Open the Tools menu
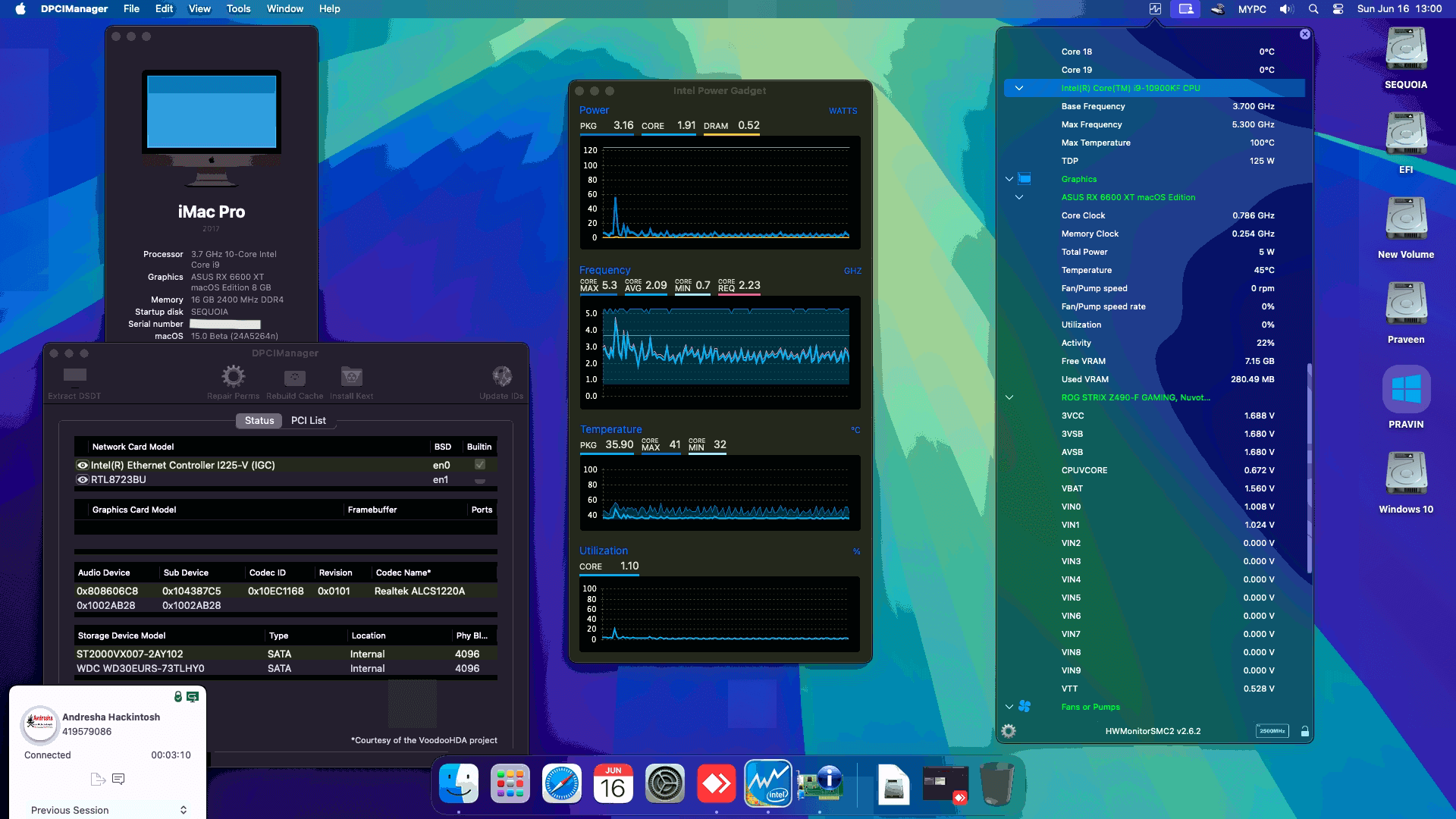Viewport: 1456px width, 819px height. pyautogui.click(x=238, y=9)
